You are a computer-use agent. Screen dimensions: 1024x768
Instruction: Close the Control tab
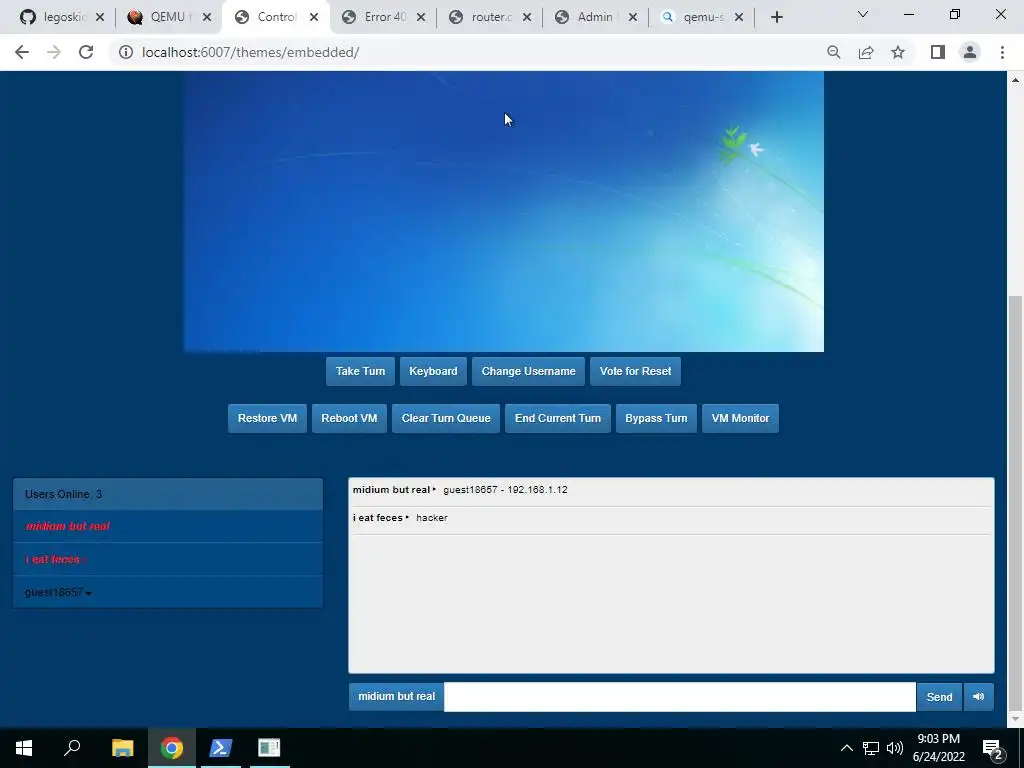coord(314,18)
